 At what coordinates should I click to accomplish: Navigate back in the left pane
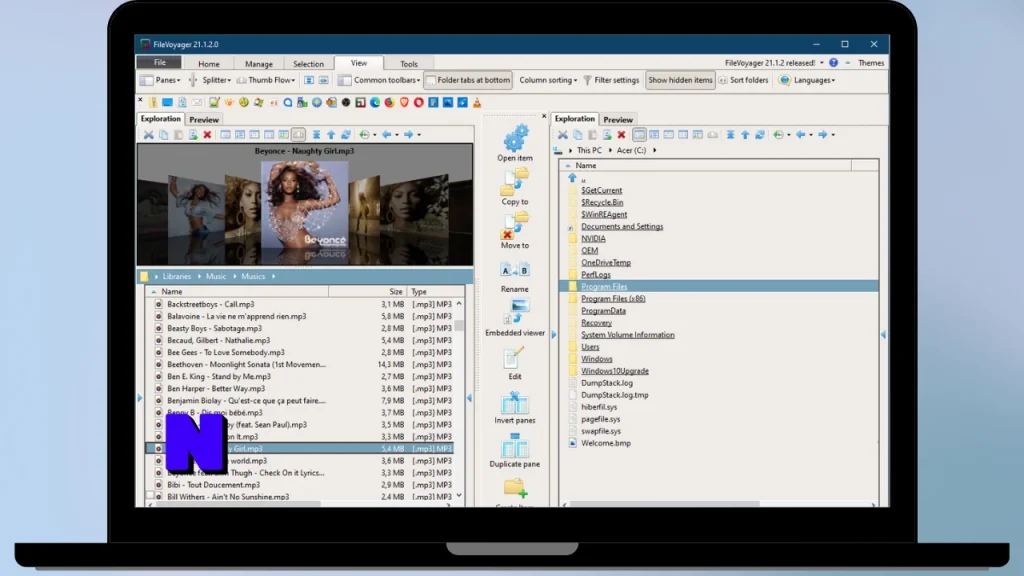click(x=387, y=135)
